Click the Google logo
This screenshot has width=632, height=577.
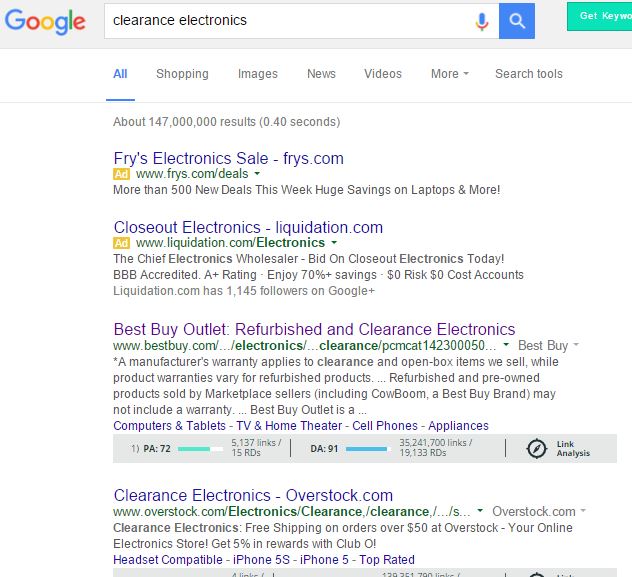coord(45,22)
